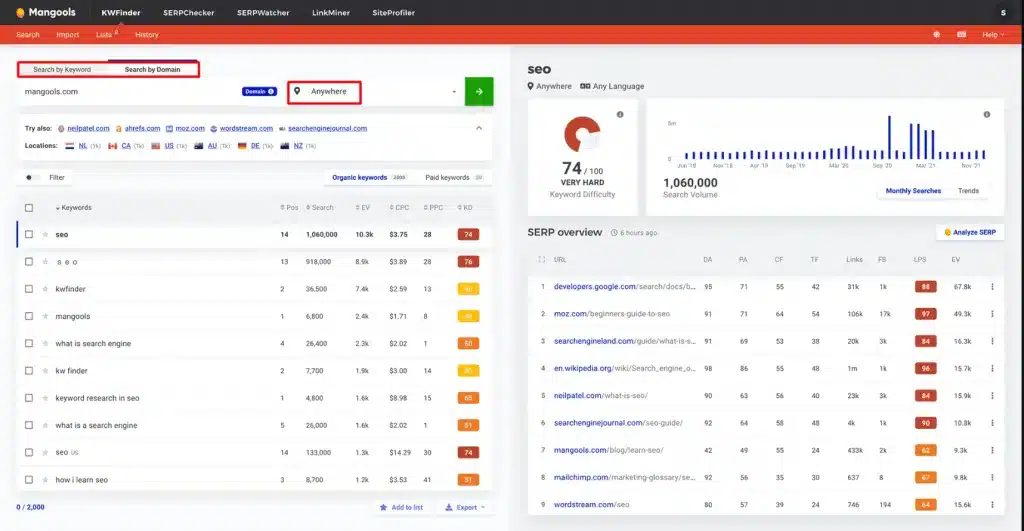Click the green search arrow button
This screenshot has height=531, width=1024.
(479, 91)
